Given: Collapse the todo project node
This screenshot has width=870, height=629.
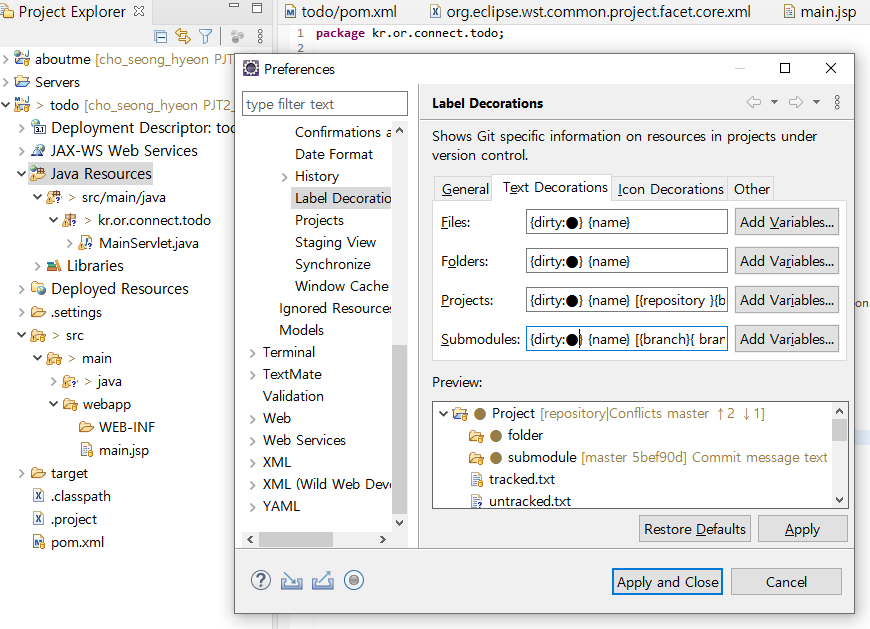Looking at the screenshot, I should click(6, 104).
